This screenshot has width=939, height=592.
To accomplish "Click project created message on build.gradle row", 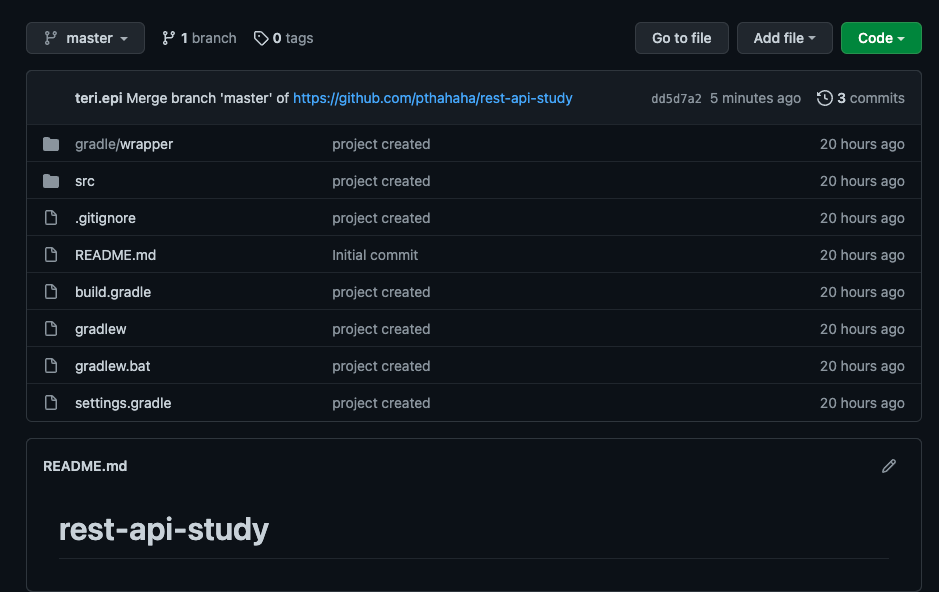I will pyautogui.click(x=381, y=292).
